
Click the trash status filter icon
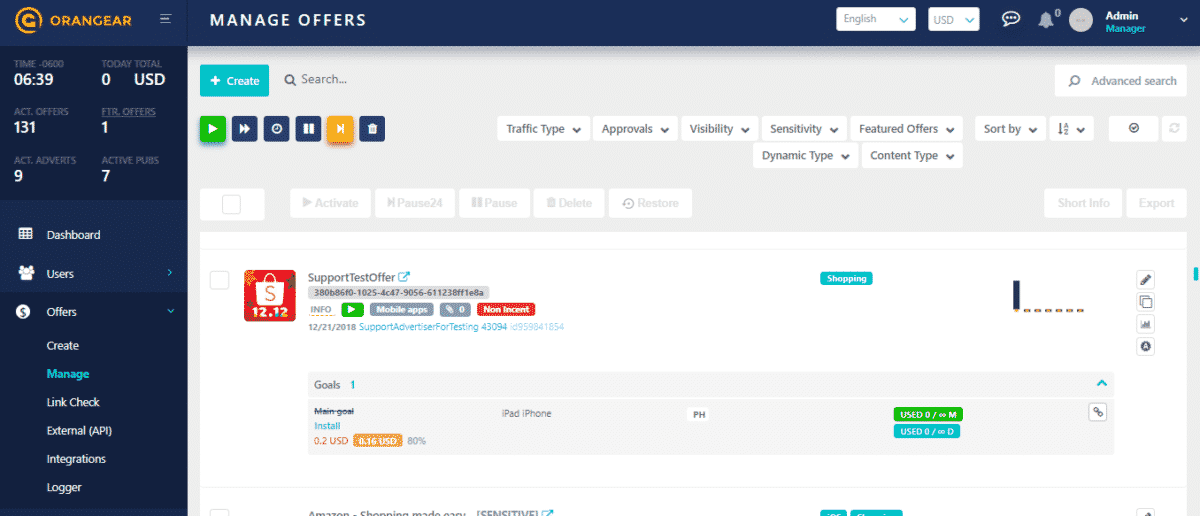click(x=372, y=129)
